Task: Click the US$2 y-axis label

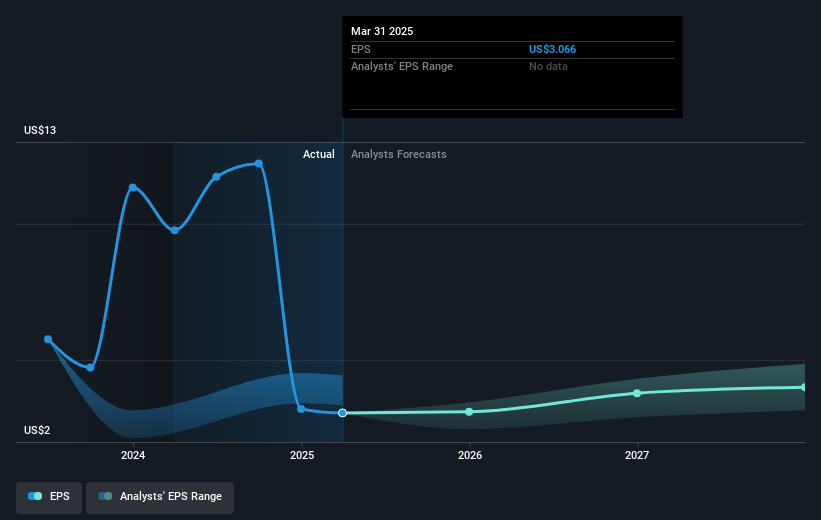Action: [x=37, y=430]
